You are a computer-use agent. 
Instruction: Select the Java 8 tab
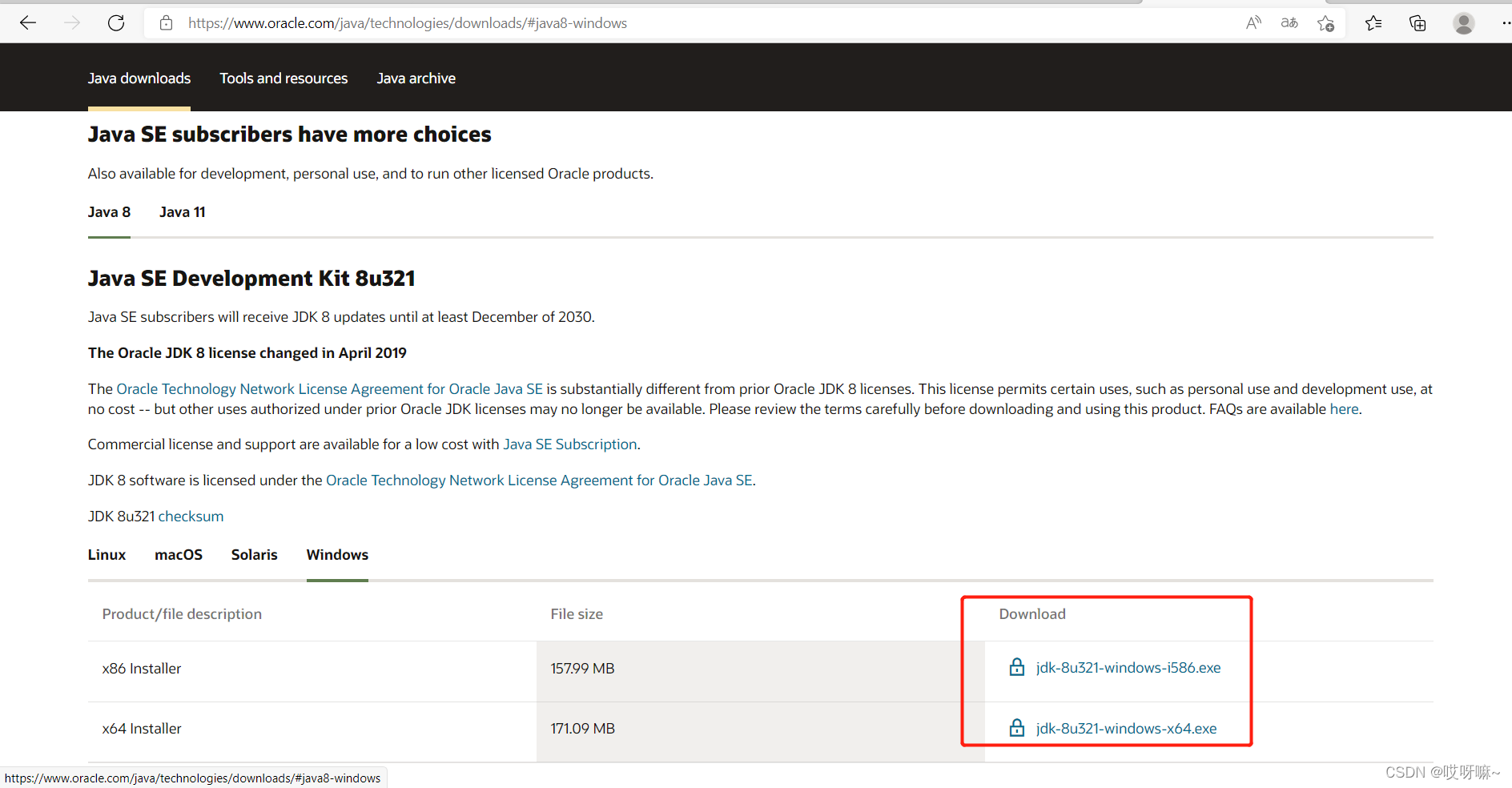(x=109, y=212)
